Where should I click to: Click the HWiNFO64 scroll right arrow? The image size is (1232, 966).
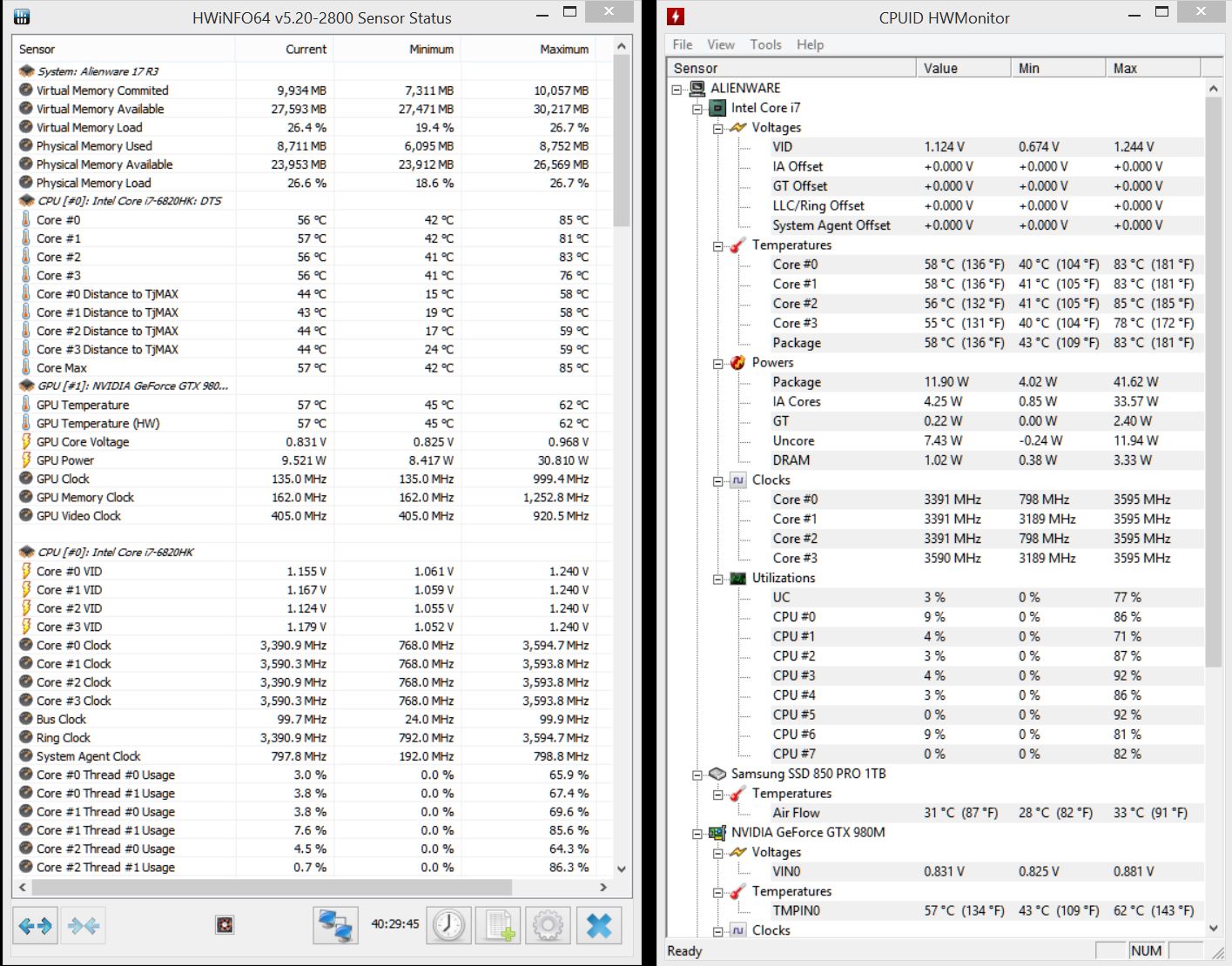coord(603,887)
